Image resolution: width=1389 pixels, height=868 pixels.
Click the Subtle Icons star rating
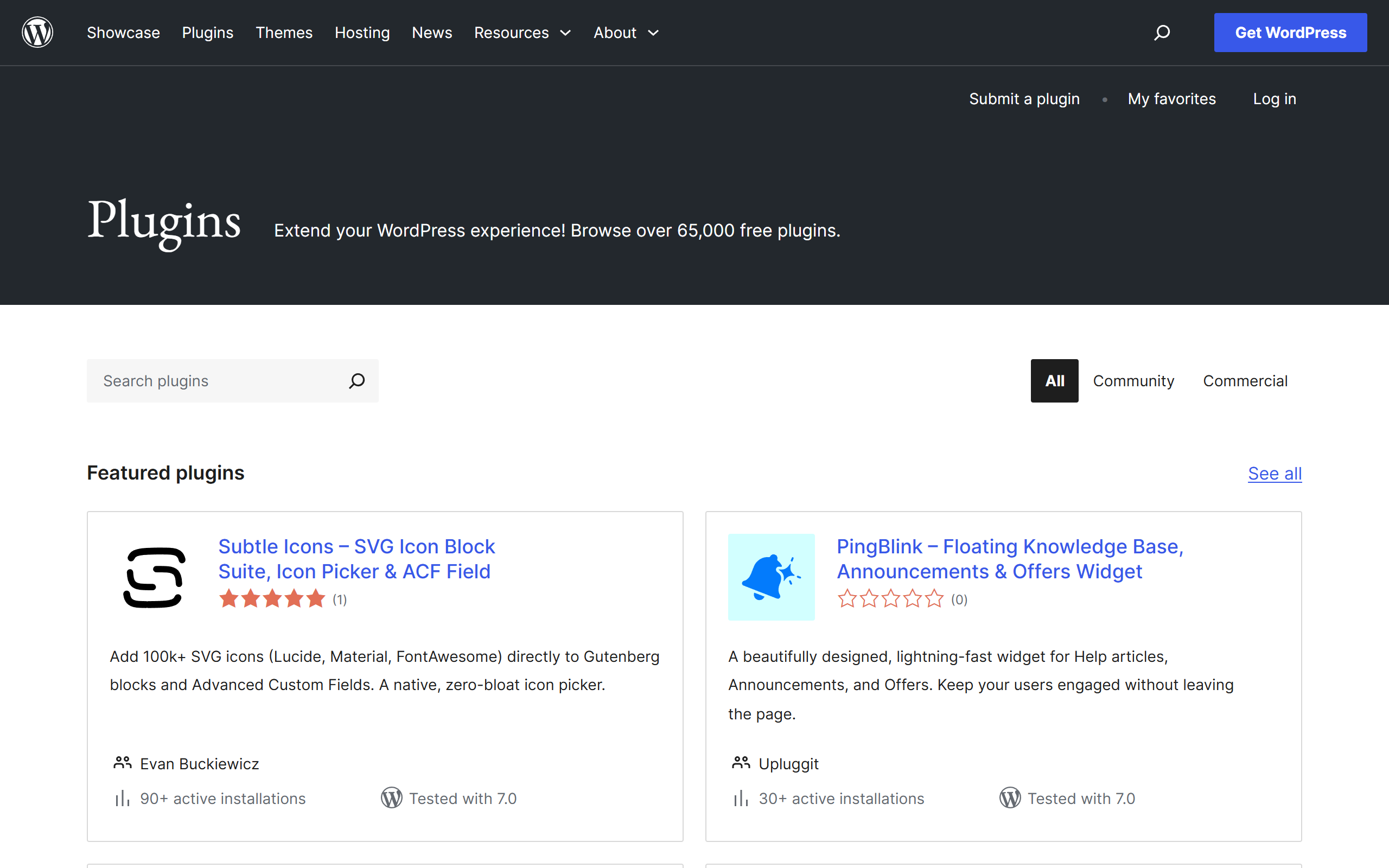[272, 599]
